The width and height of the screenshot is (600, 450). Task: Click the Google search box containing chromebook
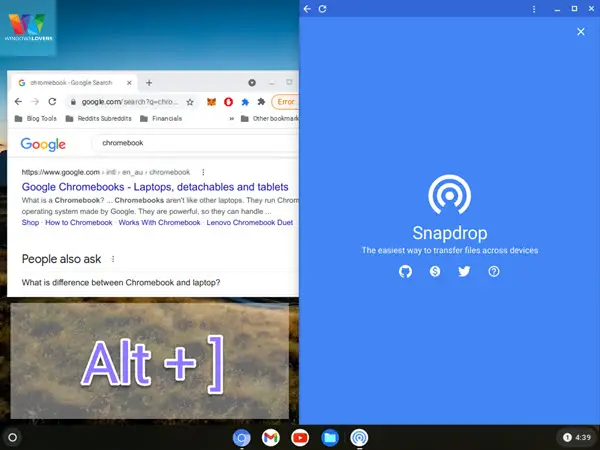pyautogui.click(x=195, y=143)
